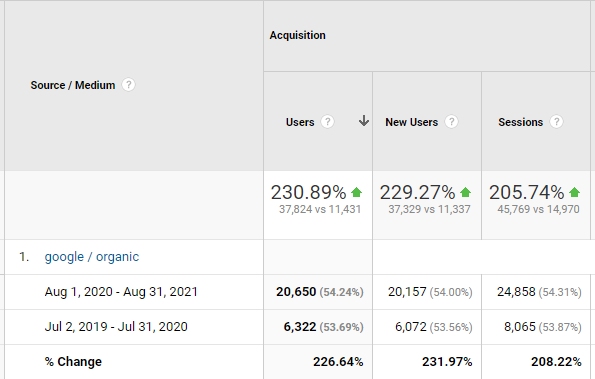Viewport: 595px width, 379px height.
Task: Click the sort arrow in Users column
Action: click(364, 121)
